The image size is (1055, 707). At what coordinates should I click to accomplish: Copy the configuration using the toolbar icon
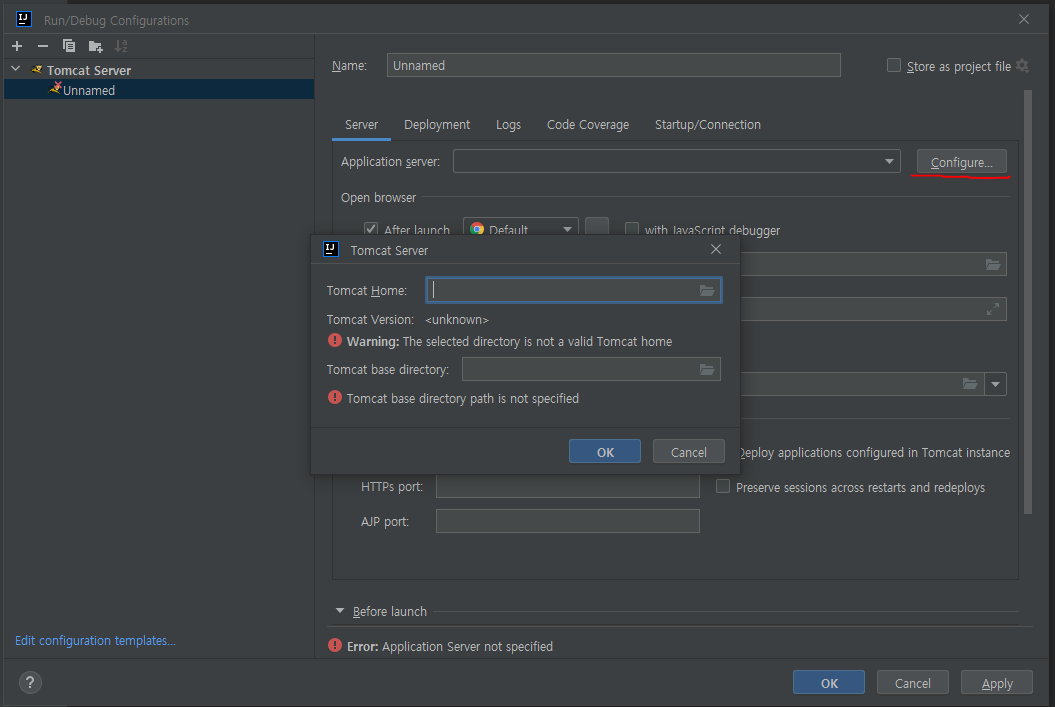coord(69,46)
